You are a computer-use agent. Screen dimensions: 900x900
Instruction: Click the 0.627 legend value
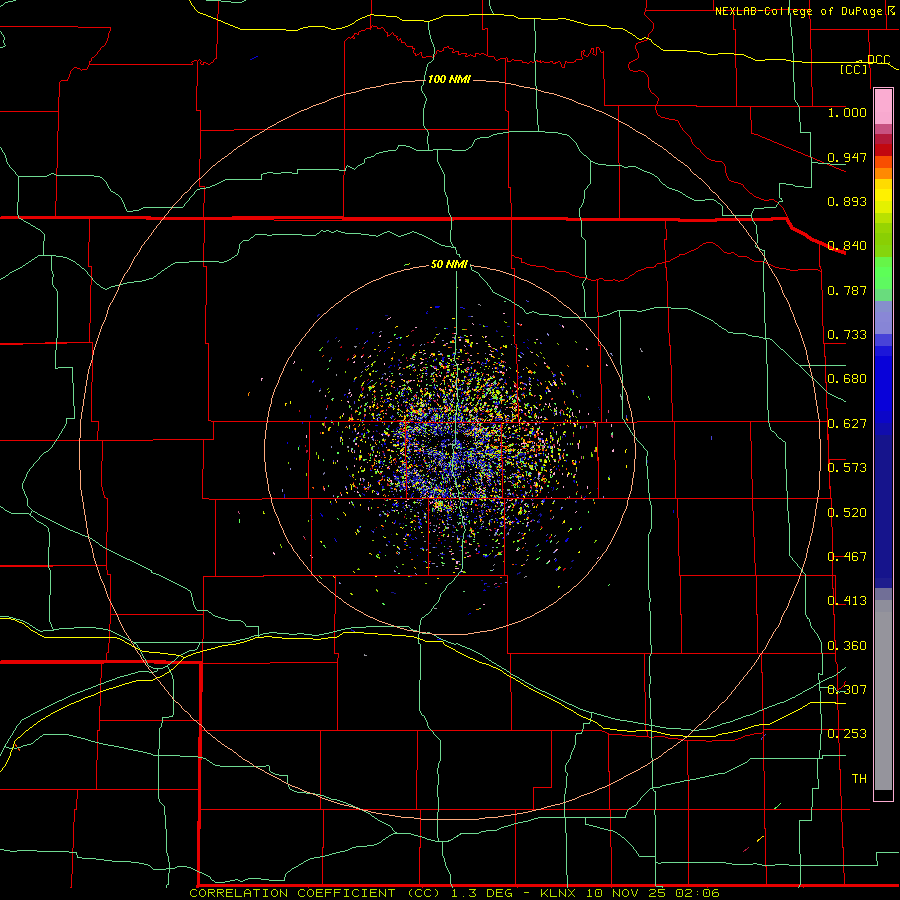pos(847,424)
